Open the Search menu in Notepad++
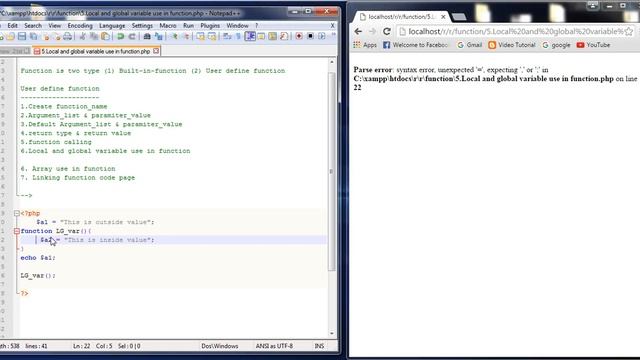This screenshot has width=640, height=360. point(33,25)
